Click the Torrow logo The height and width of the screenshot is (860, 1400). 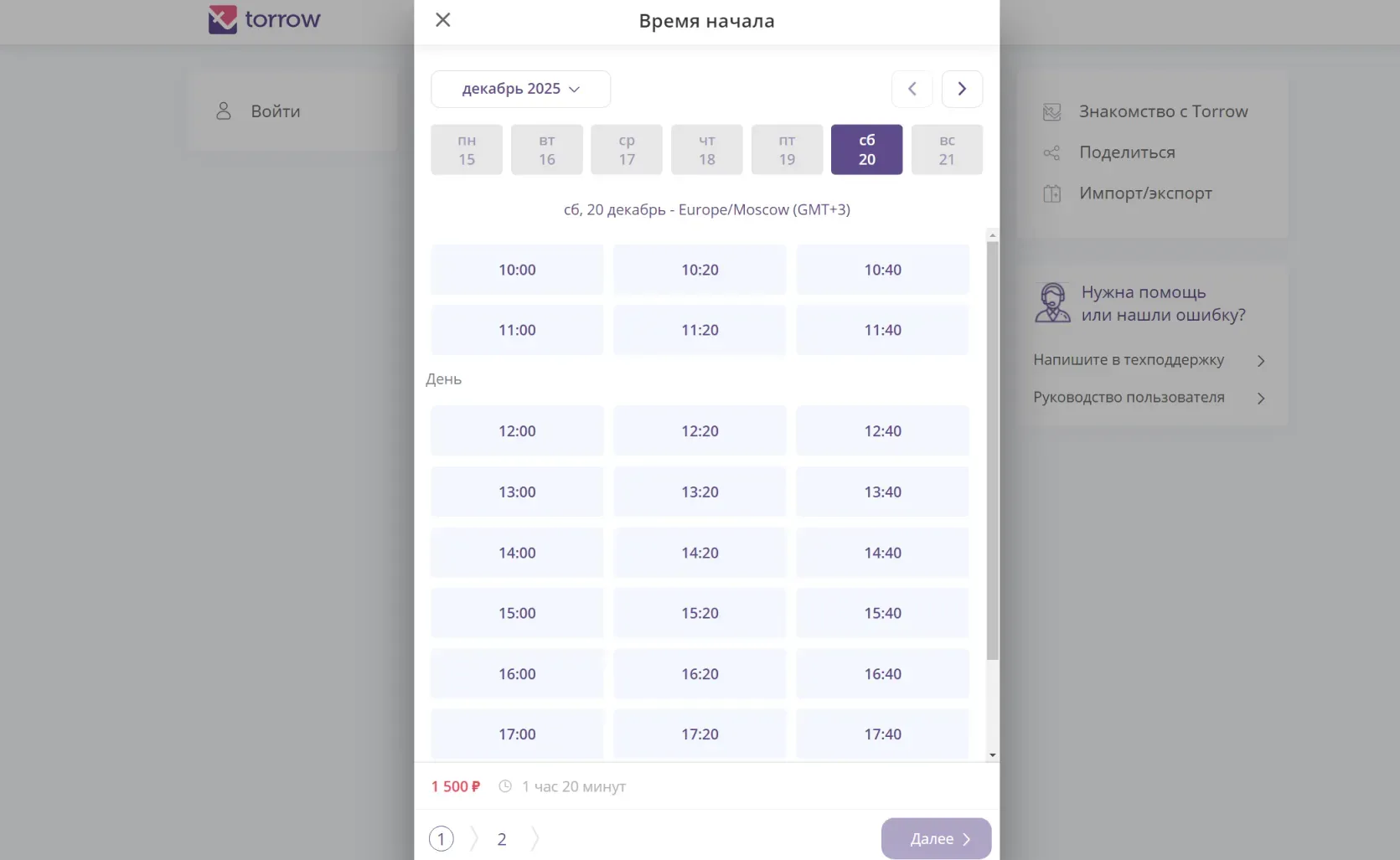[264, 19]
